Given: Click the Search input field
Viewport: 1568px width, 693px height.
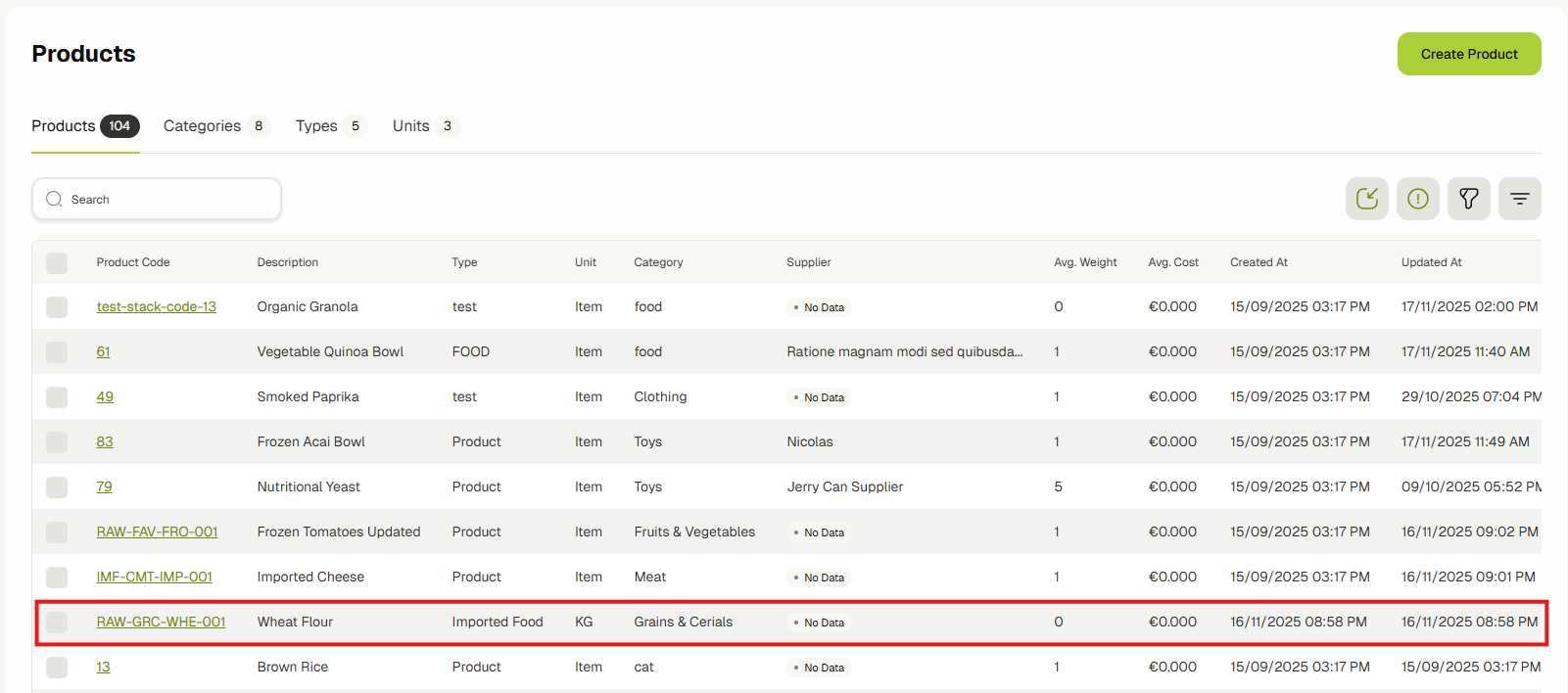Looking at the screenshot, I should [171, 199].
